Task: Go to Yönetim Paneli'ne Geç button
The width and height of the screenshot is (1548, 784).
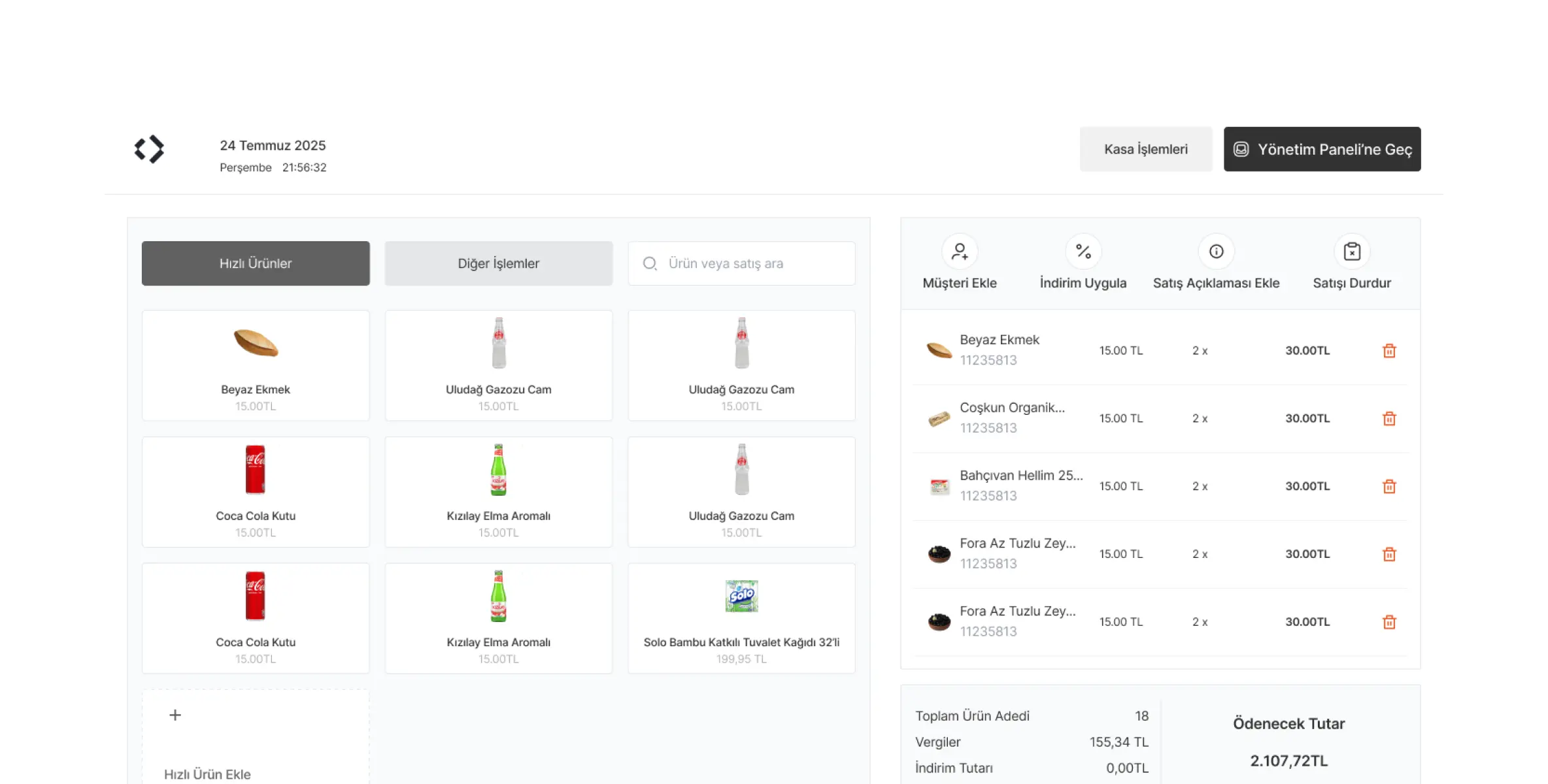Action: point(1322,149)
